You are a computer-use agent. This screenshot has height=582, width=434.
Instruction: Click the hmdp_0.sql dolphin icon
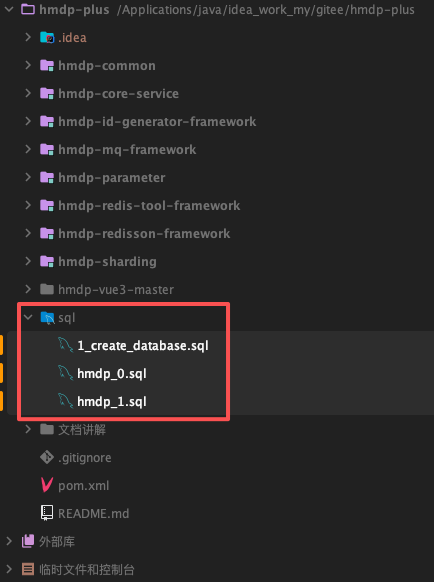pyautogui.click(x=65, y=373)
